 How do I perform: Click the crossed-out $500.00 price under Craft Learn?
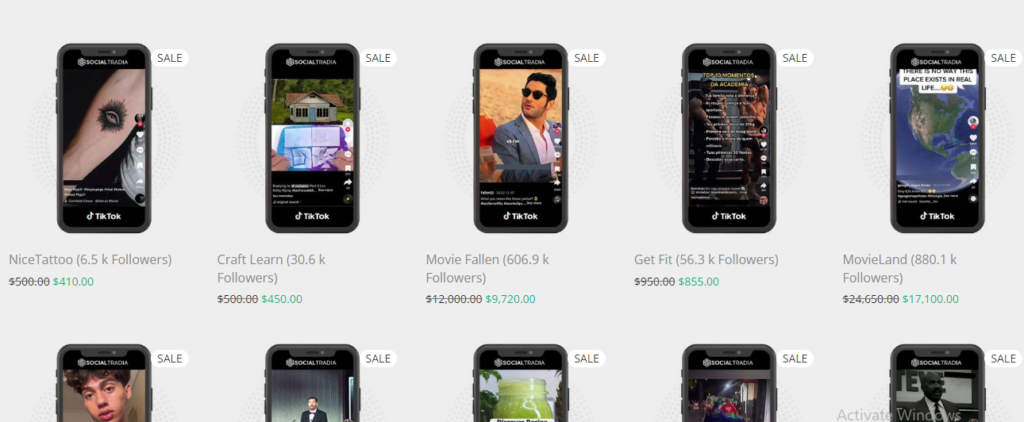(238, 299)
